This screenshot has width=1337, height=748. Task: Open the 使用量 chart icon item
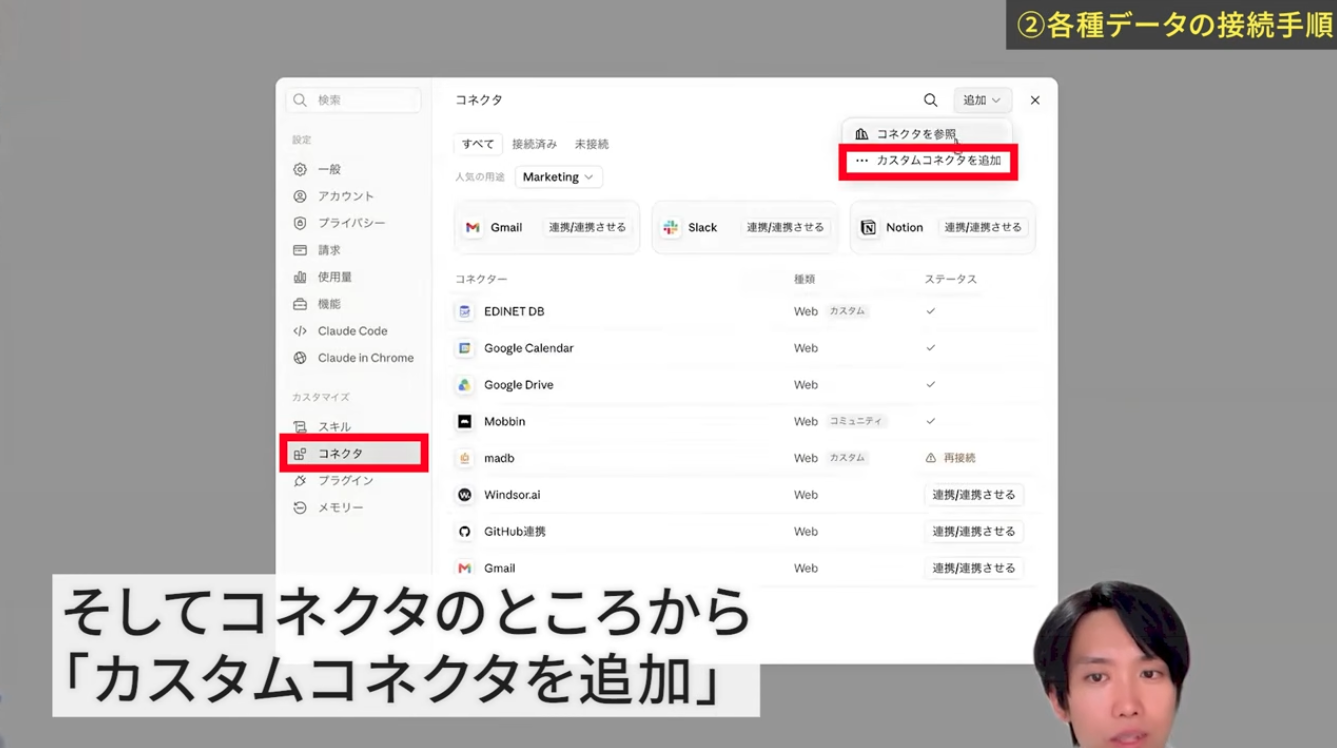[x=300, y=277]
